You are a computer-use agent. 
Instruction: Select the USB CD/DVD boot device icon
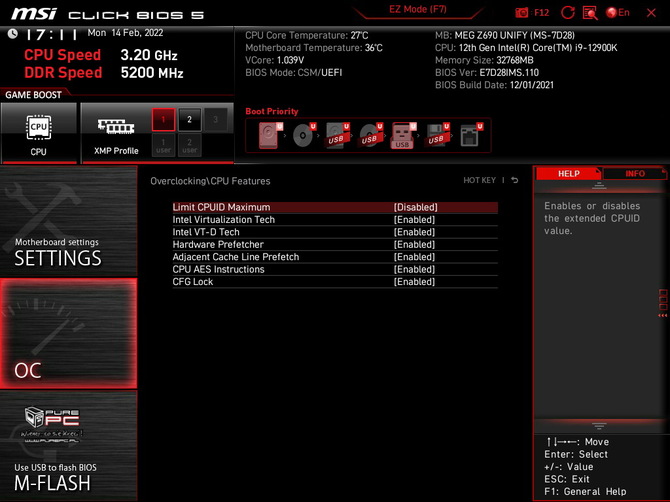click(370, 135)
